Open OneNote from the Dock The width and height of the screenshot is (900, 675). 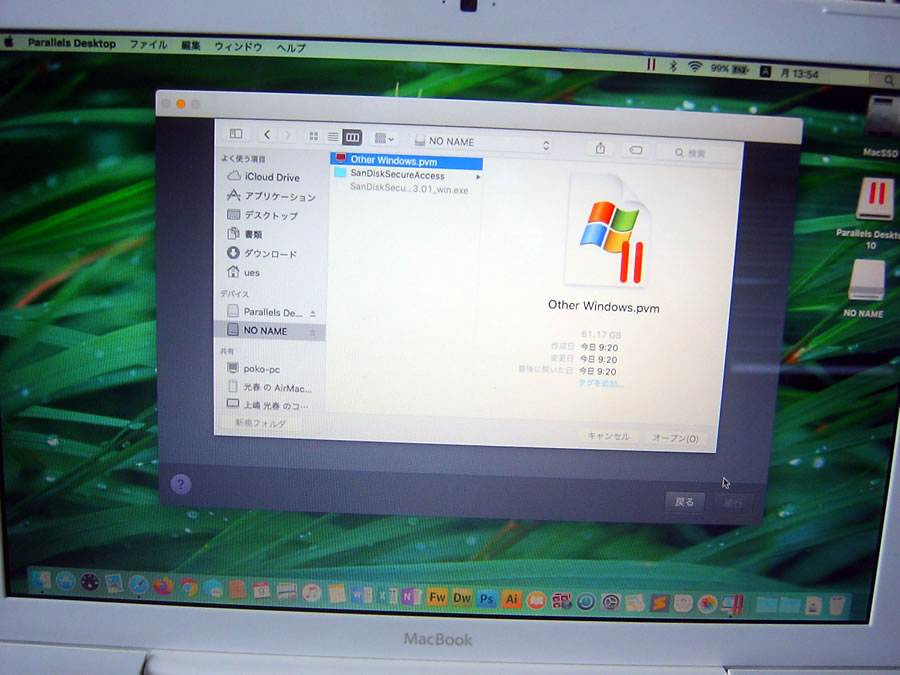tap(410, 596)
